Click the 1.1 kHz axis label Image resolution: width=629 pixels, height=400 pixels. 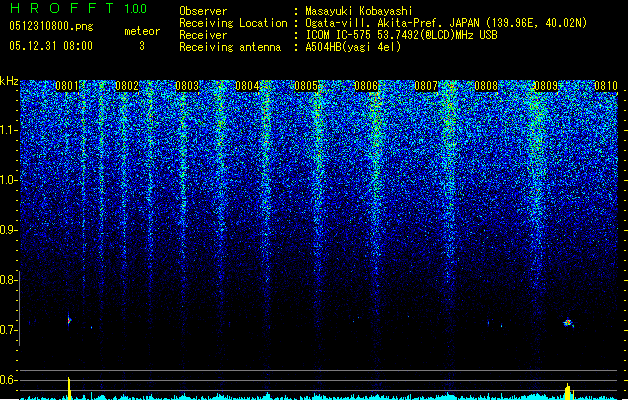[8, 130]
